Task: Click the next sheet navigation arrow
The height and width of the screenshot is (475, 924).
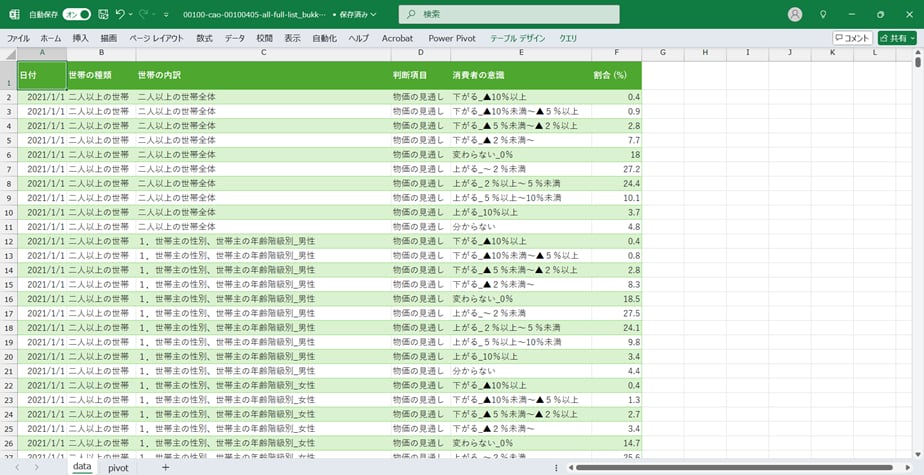Action: 36,467
